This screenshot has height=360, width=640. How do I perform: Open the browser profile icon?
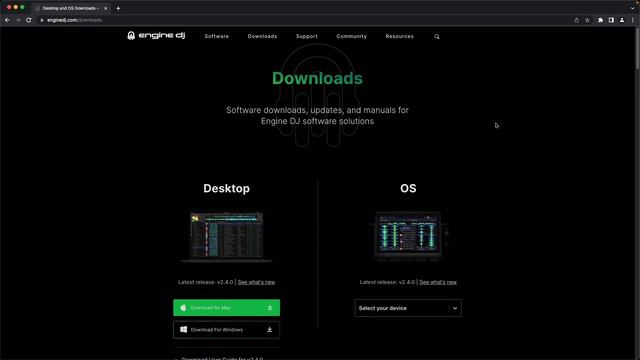click(x=622, y=20)
